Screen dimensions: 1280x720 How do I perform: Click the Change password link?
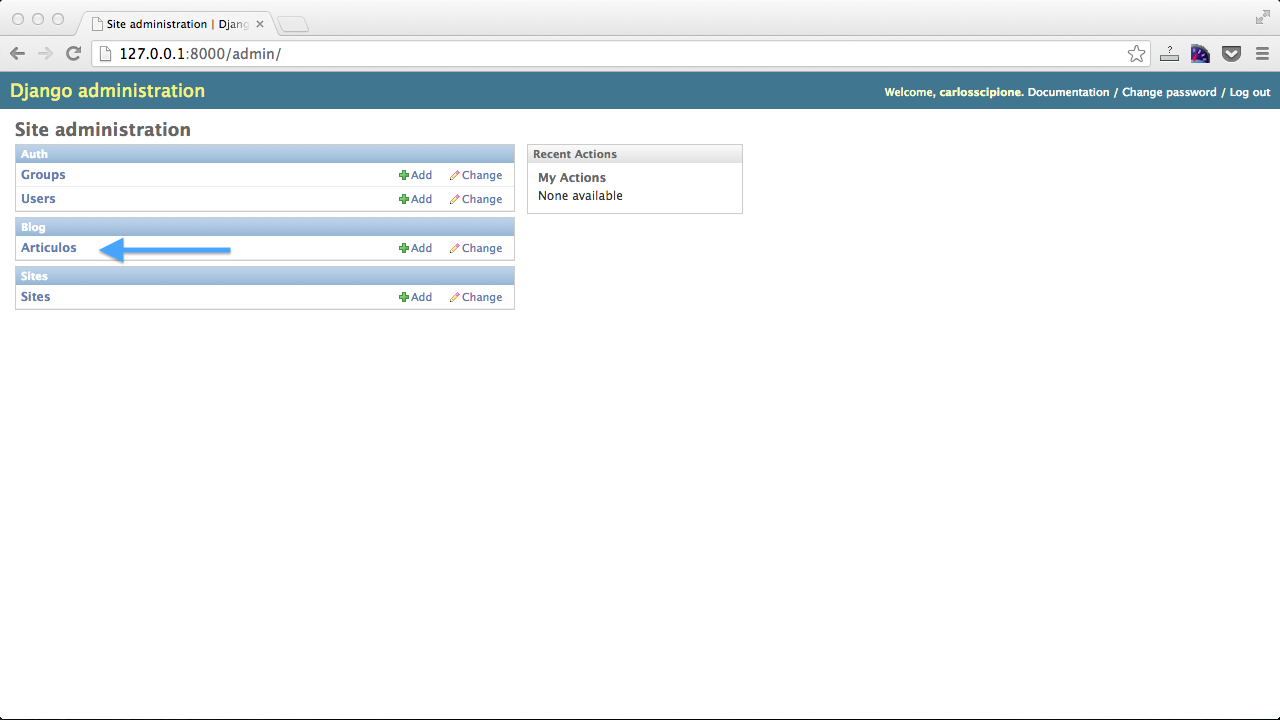pyautogui.click(x=1169, y=92)
